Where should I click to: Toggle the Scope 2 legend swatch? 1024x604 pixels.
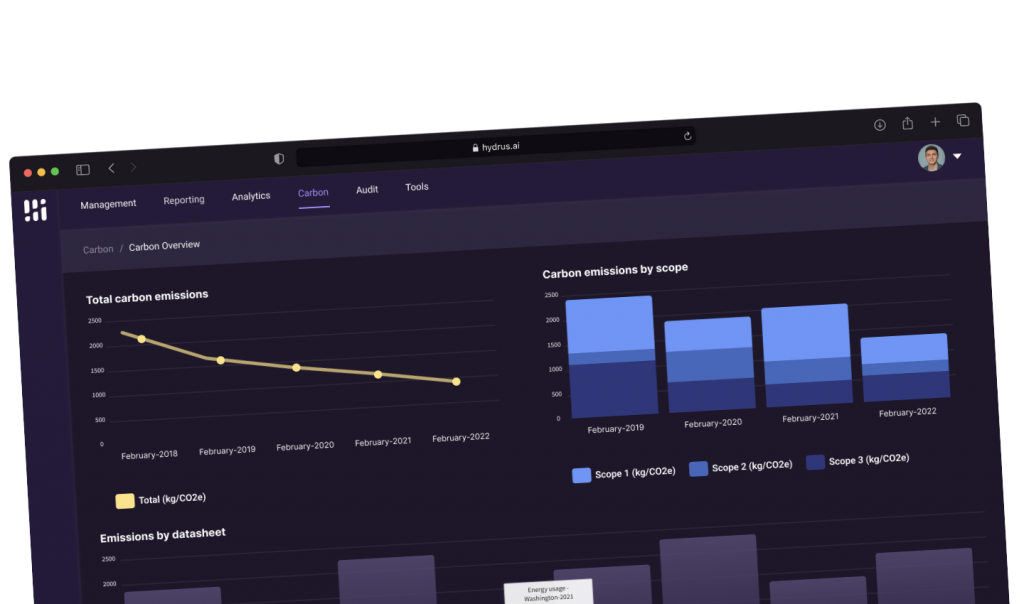click(698, 469)
